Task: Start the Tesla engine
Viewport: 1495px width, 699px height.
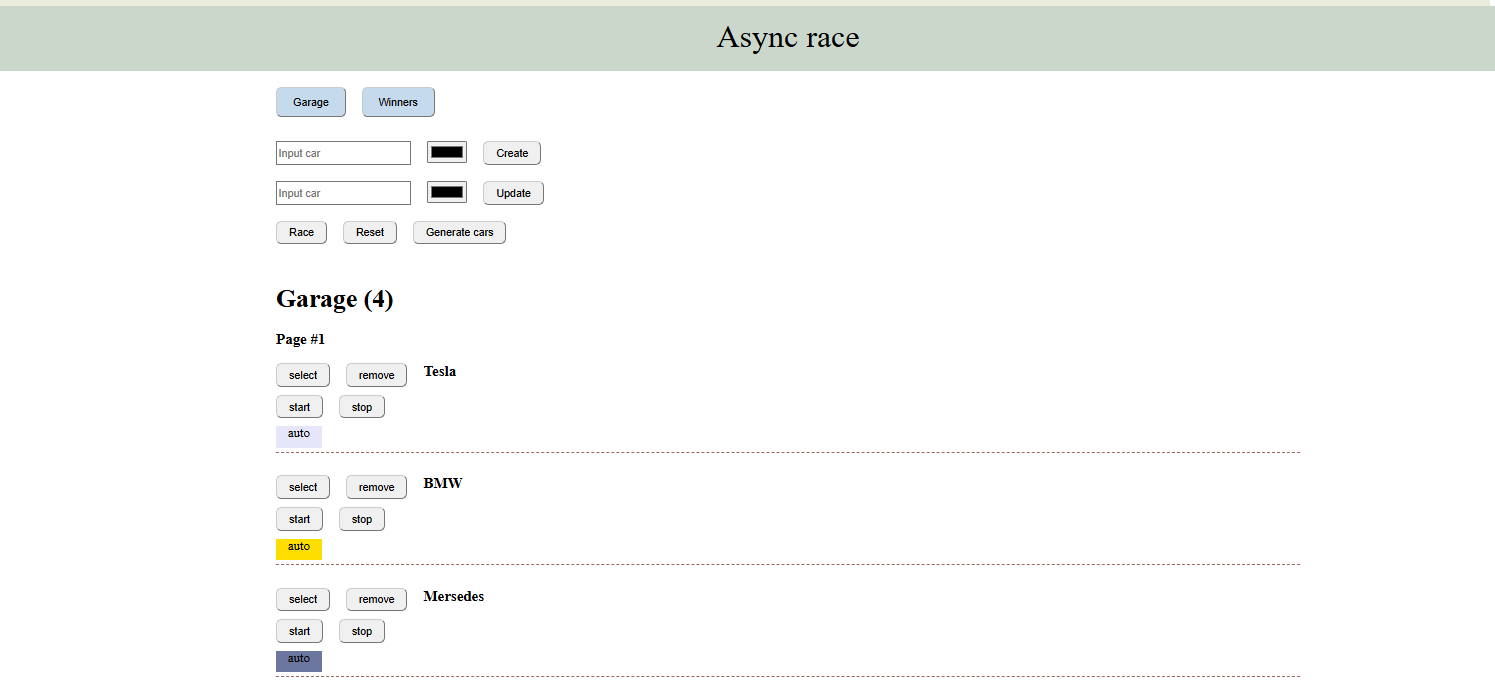Action: pyautogui.click(x=299, y=407)
